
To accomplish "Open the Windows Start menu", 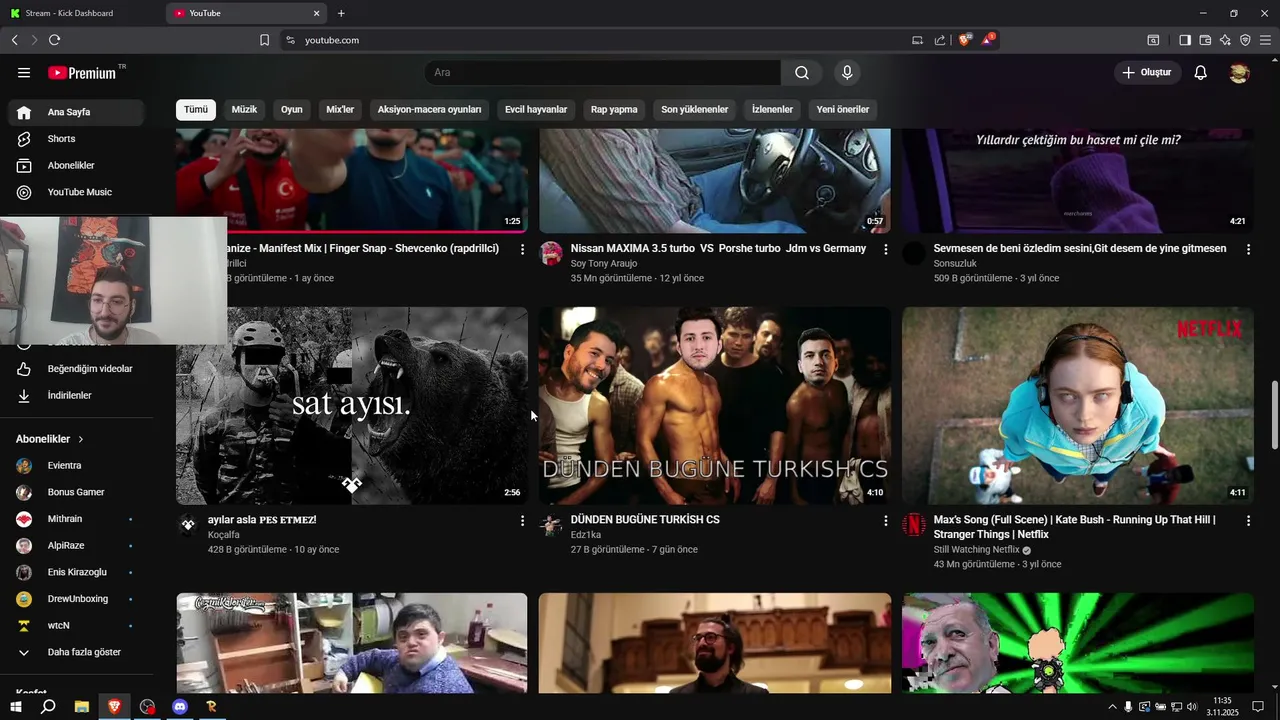I will [15, 707].
